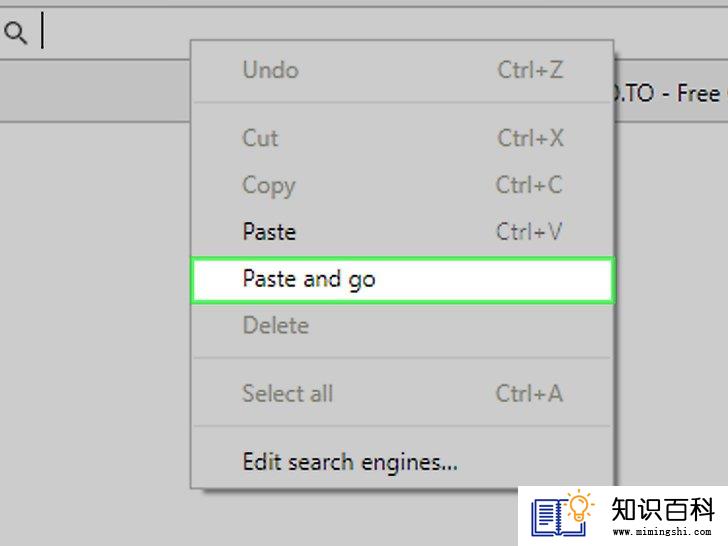Click the Ctrl+Z shortcut label

click(x=530, y=71)
